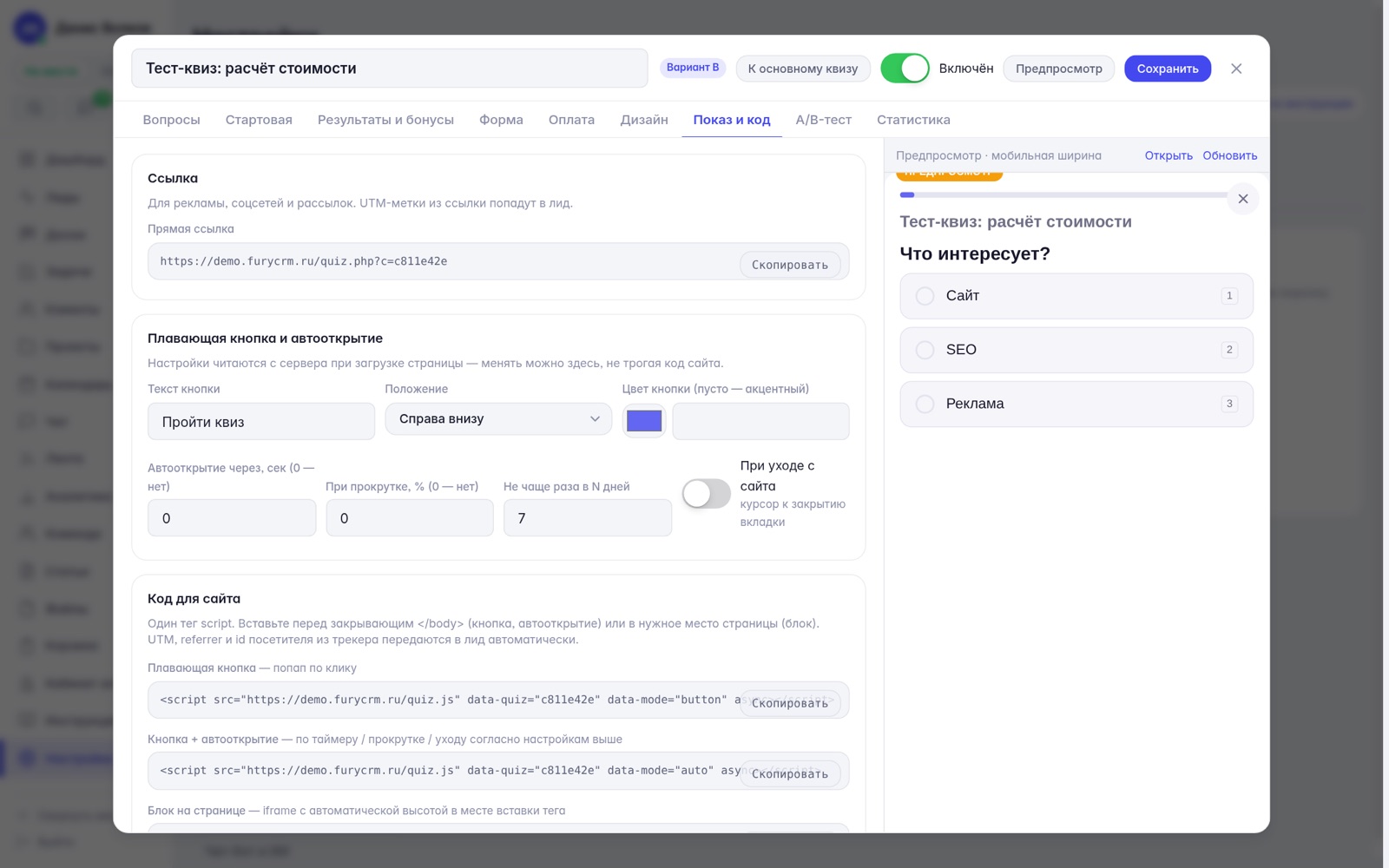Switch to the Форма tab
Image resolution: width=1389 pixels, height=868 pixels.
501,120
